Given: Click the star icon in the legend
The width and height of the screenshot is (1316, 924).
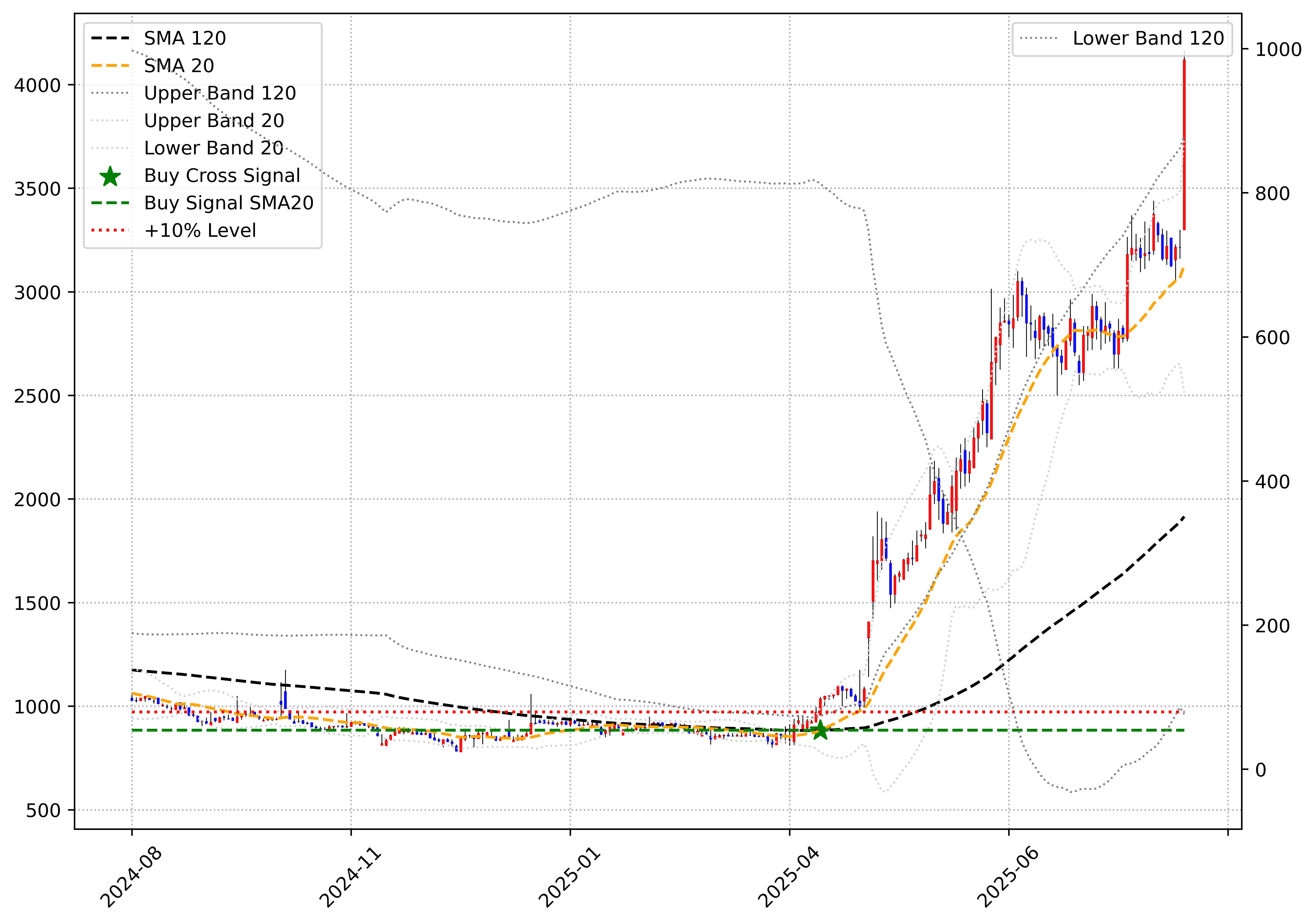Looking at the screenshot, I should 110,176.
